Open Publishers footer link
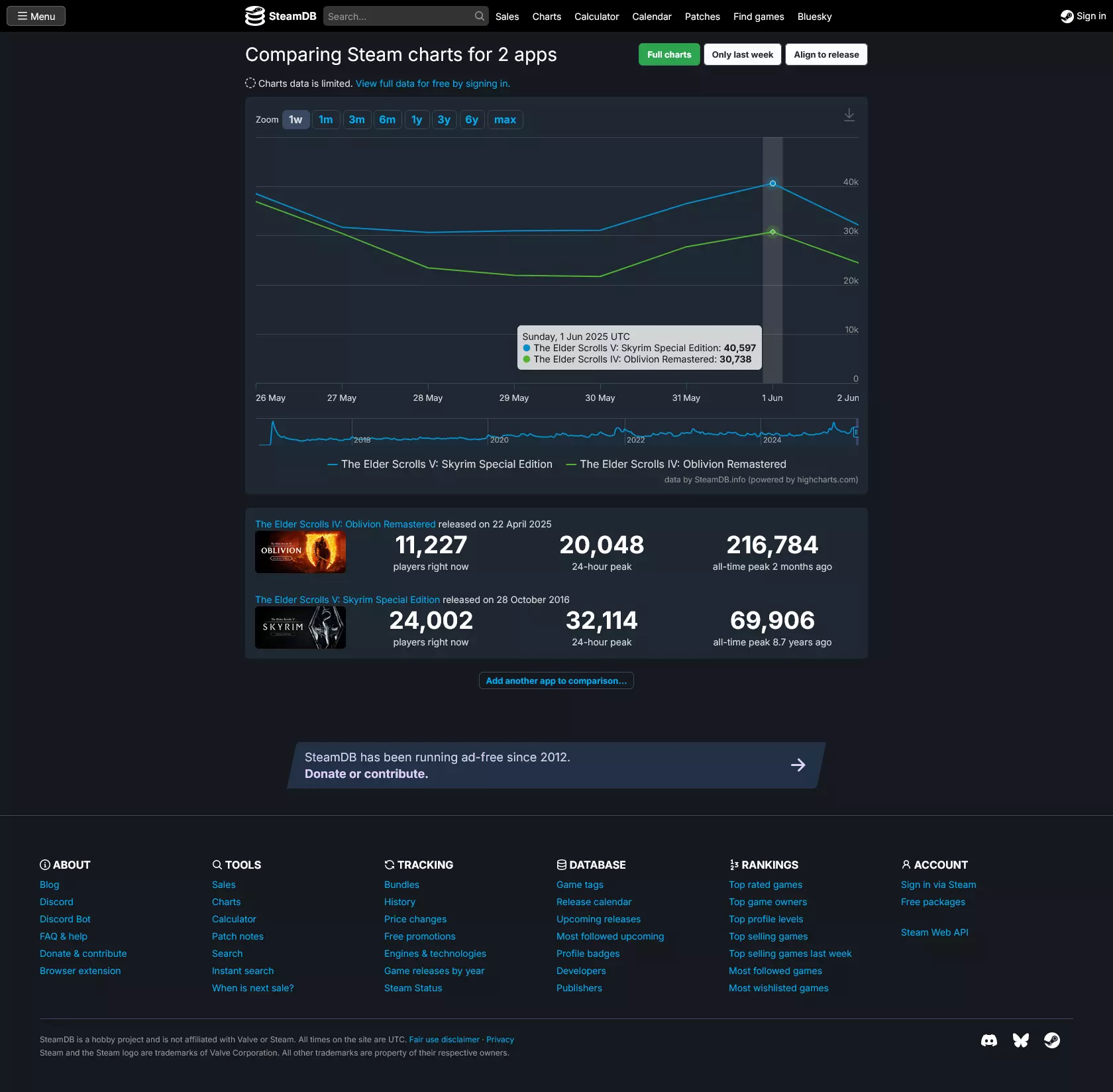This screenshot has height=1092, width=1113. coord(579,988)
